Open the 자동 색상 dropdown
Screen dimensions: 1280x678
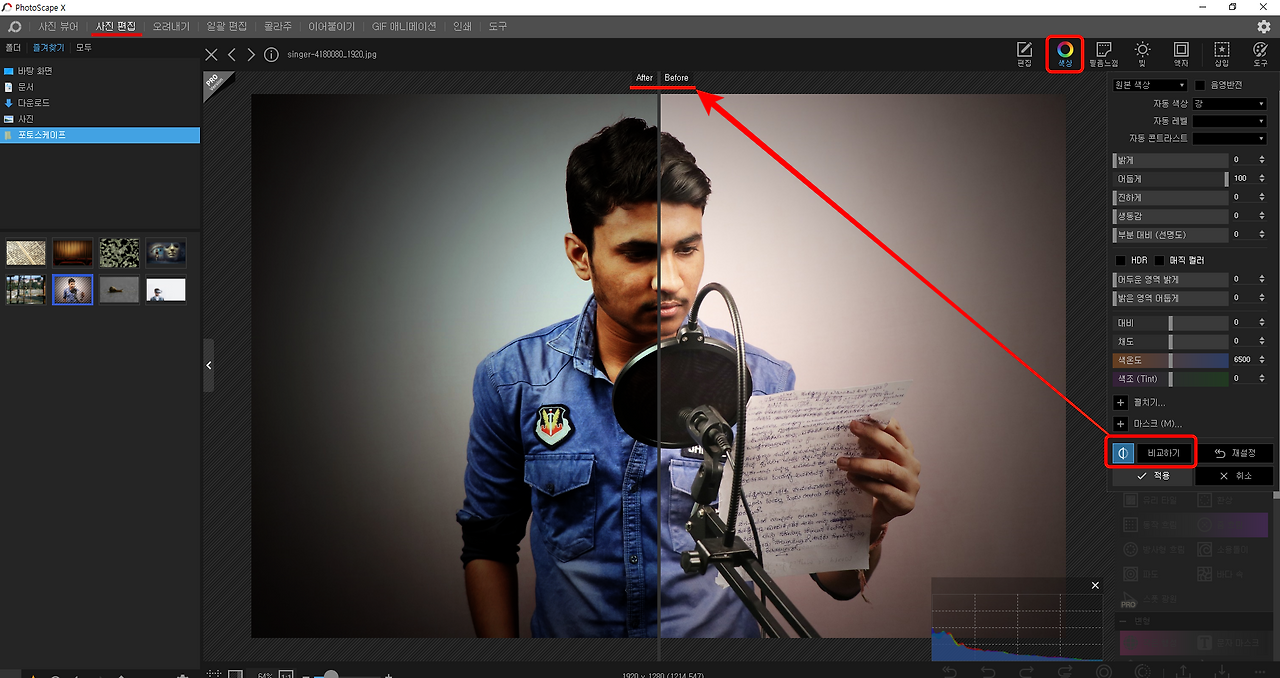pos(1229,104)
